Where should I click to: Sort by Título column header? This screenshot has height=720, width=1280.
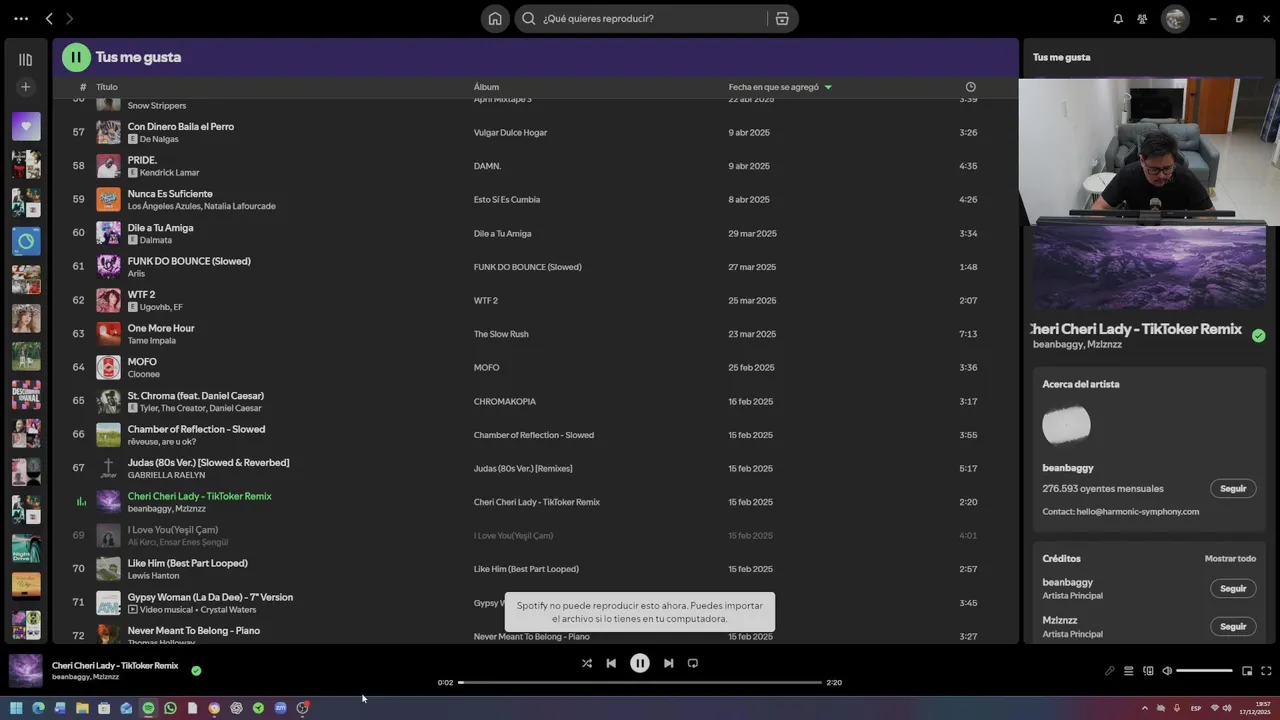tap(107, 87)
